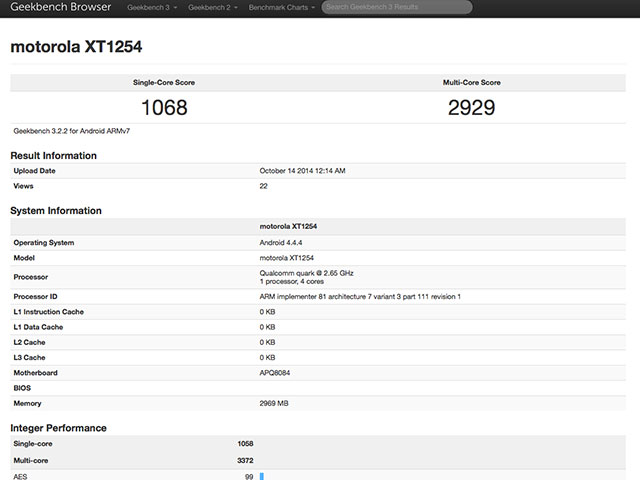Select the ARM implementer 81 Processor ID value

(360, 297)
